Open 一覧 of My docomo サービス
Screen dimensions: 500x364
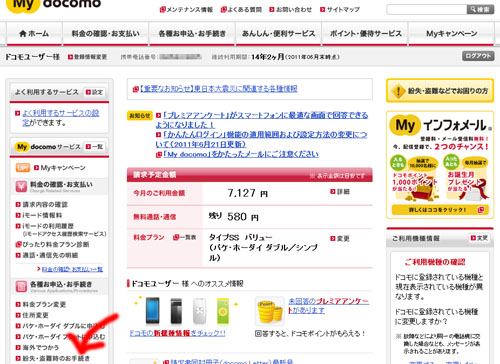94,147
